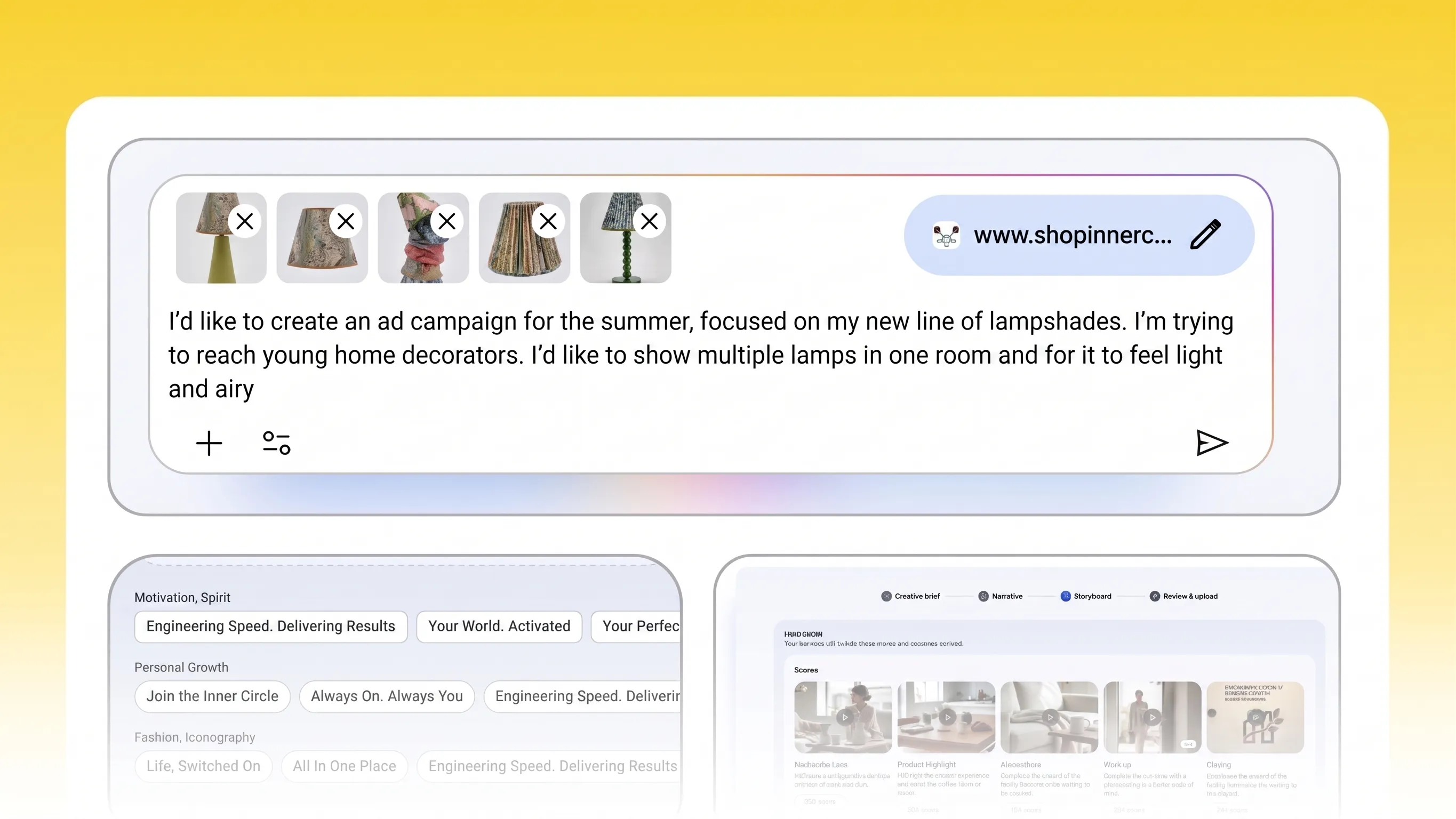Pick the cut-off 'Your Perfec' tagline chip

[x=636, y=627]
